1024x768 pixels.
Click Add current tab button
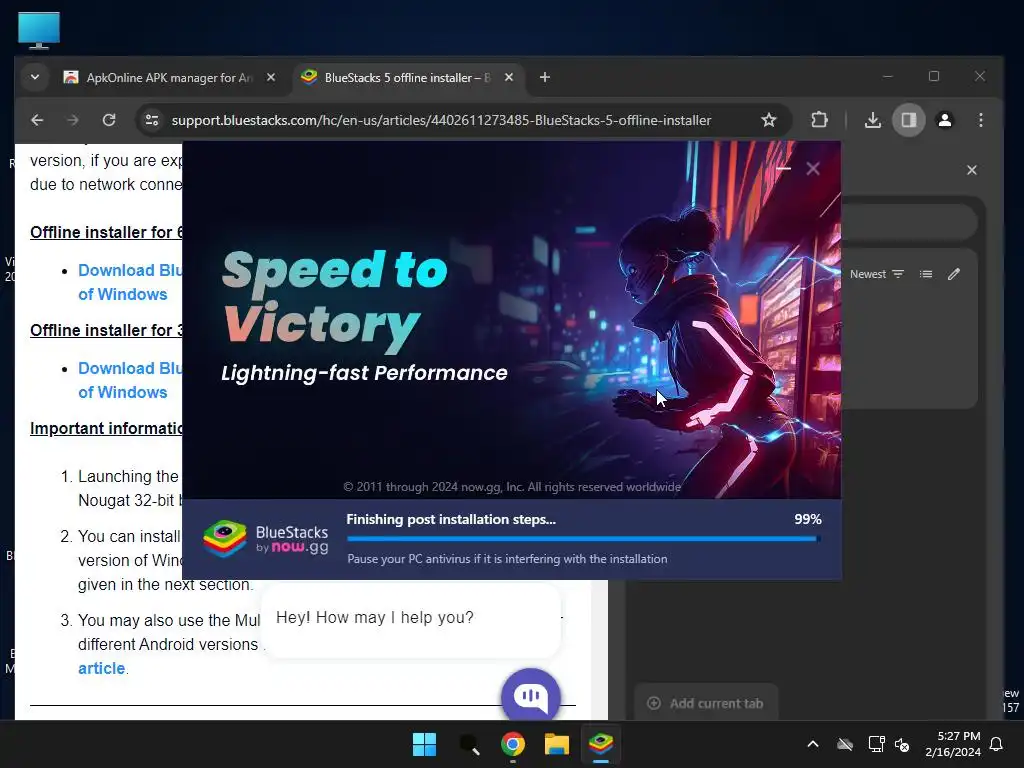point(706,703)
